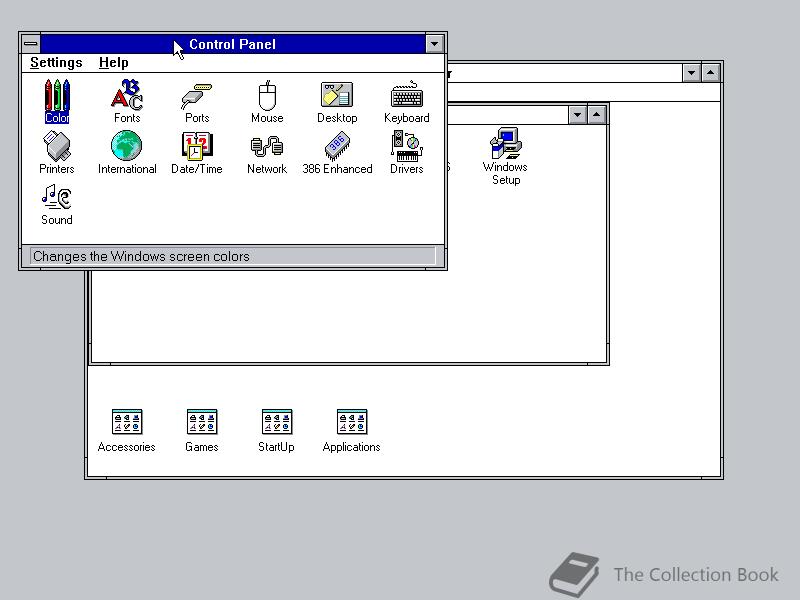Image resolution: width=800 pixels, height=600 pixels.
Task: Open the Control Panel system menu box
Action: pos(31,44)
